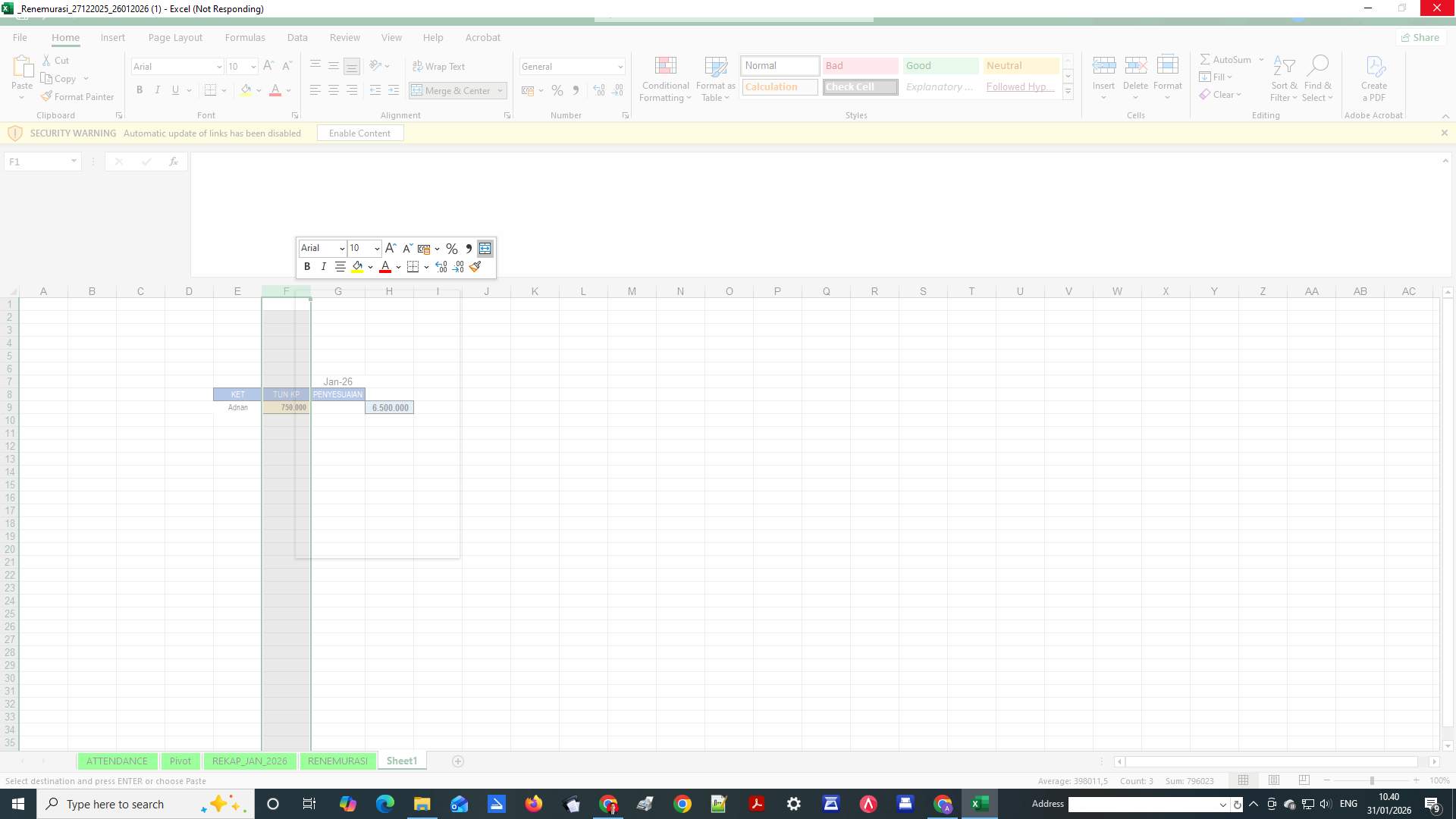Open Conditional Formatting options

(665, 78)
